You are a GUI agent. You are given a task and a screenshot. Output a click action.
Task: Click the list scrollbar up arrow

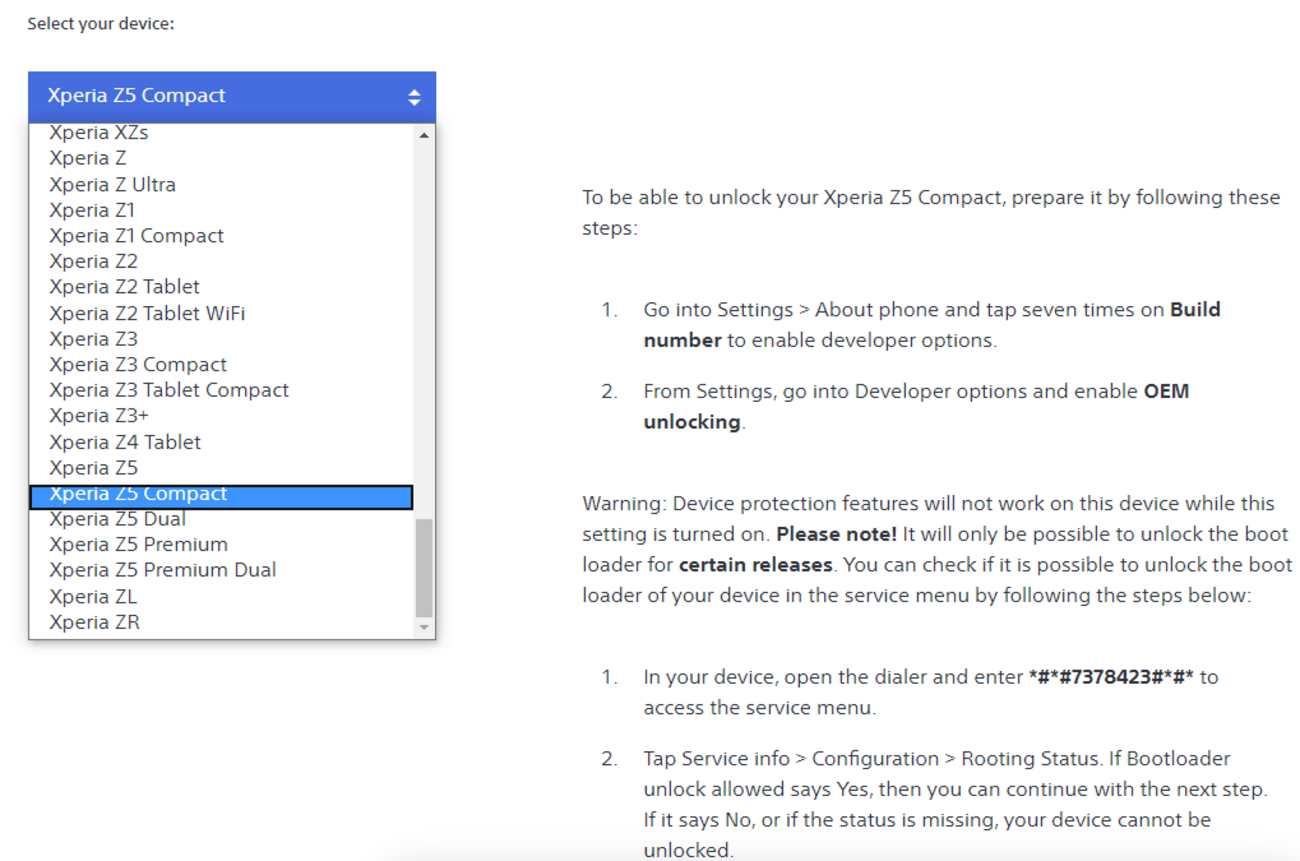(x=425, y=134)
